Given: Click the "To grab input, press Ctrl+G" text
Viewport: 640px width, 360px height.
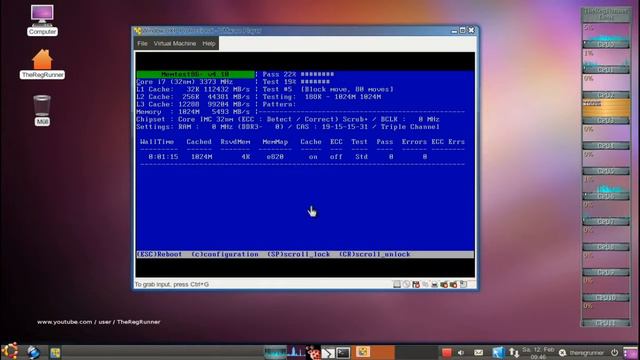Looking at the screenshot, I should pyautogui.click(x=172, y=284).
